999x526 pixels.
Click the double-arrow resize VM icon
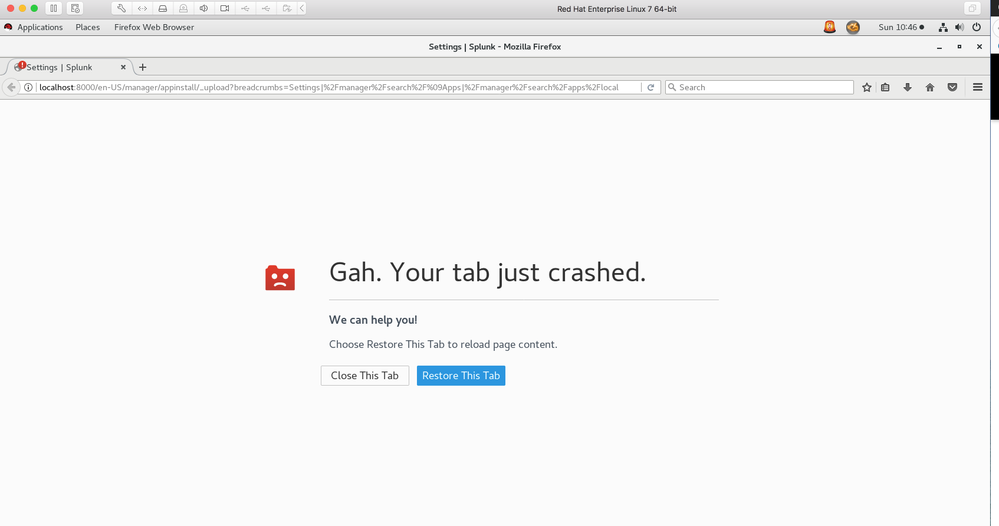coord(142,8)
